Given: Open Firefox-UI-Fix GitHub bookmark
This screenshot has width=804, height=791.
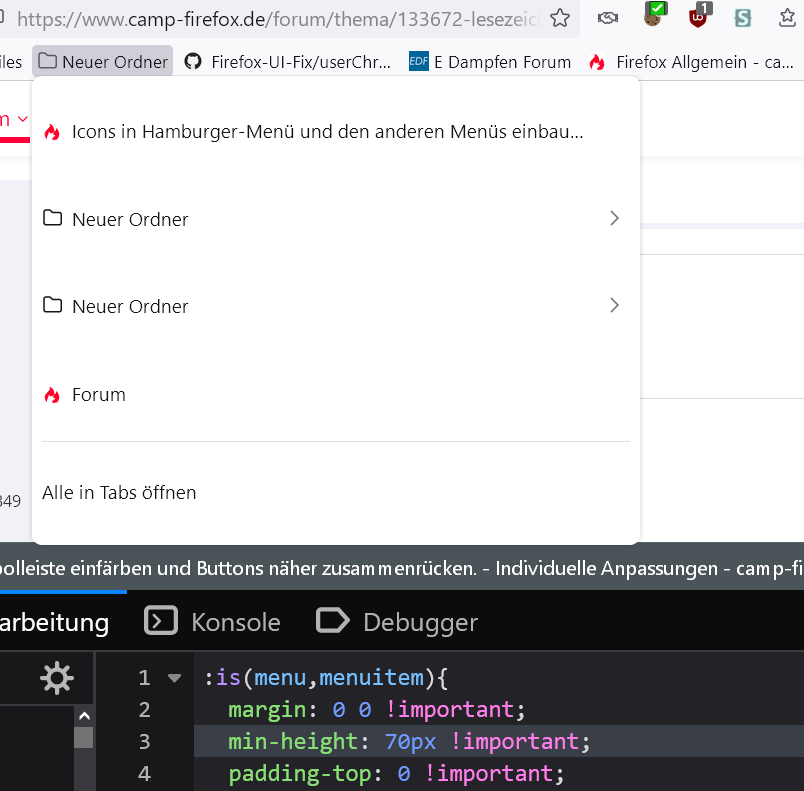Looking at the screenshot, I should pyautogui.click(x=288, y=62).
